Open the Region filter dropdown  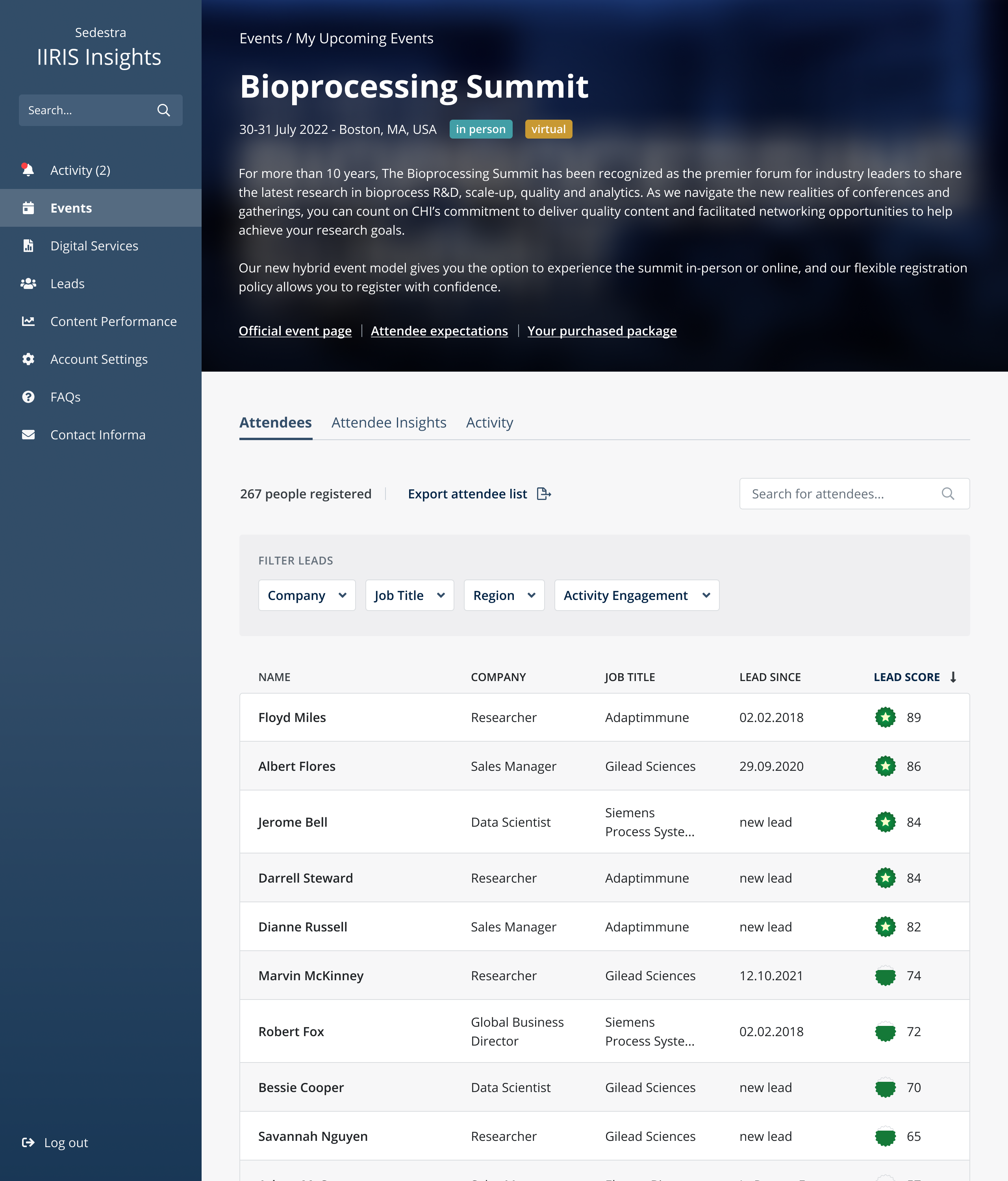(504, 595)
